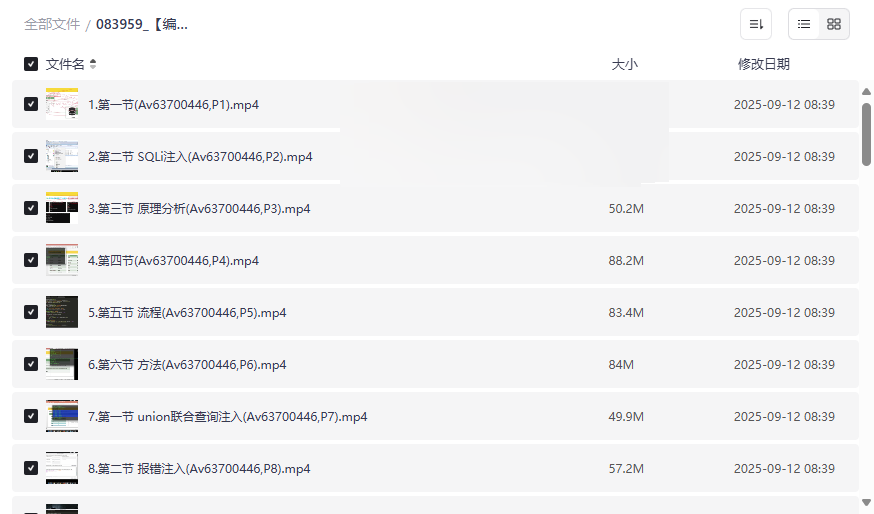Open the 083959_ folder breadcrumb
Image resolution: width=874 pixels, height=514 pixels.
click(142, 25)
